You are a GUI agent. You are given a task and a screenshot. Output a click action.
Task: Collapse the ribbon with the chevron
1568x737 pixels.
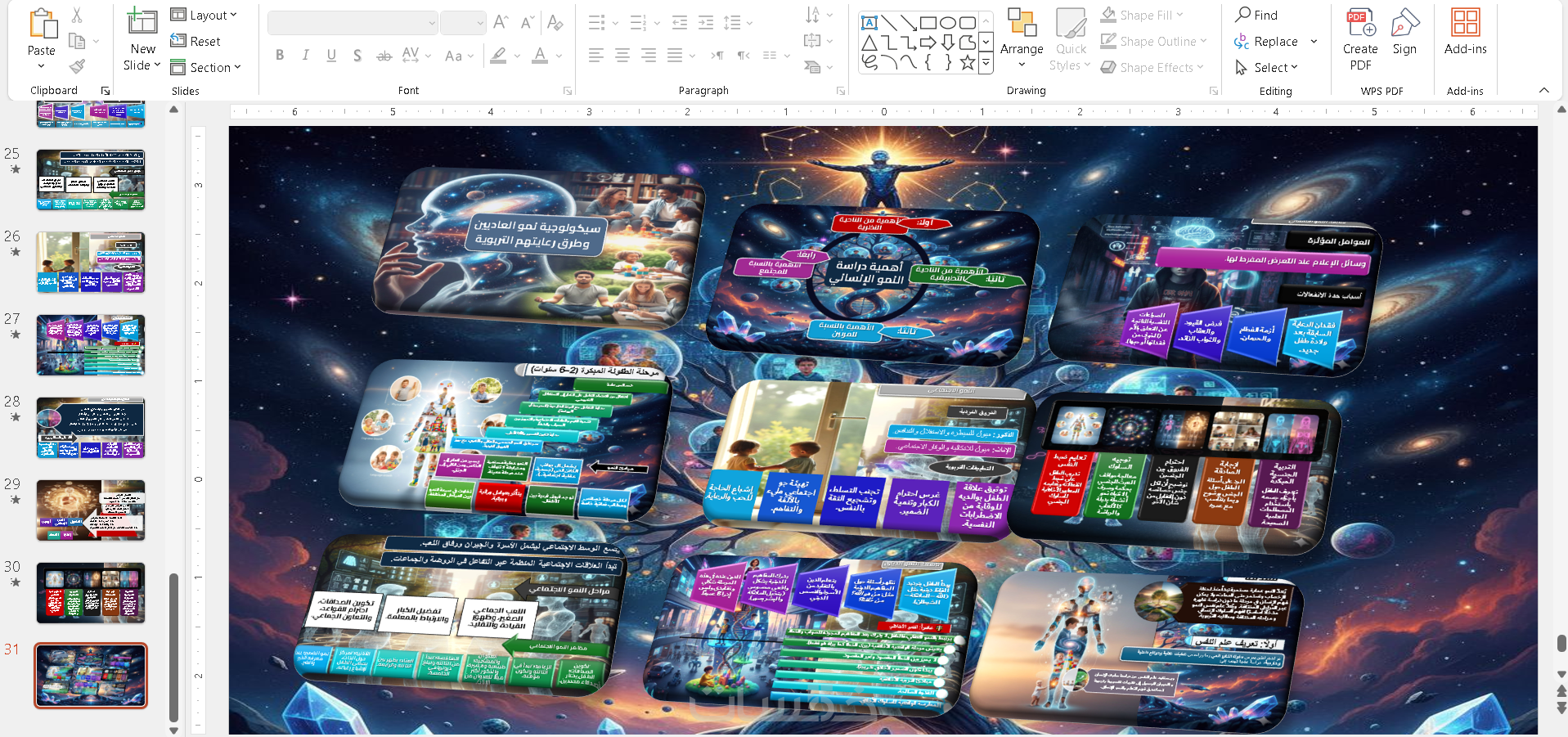point(1544,90)
